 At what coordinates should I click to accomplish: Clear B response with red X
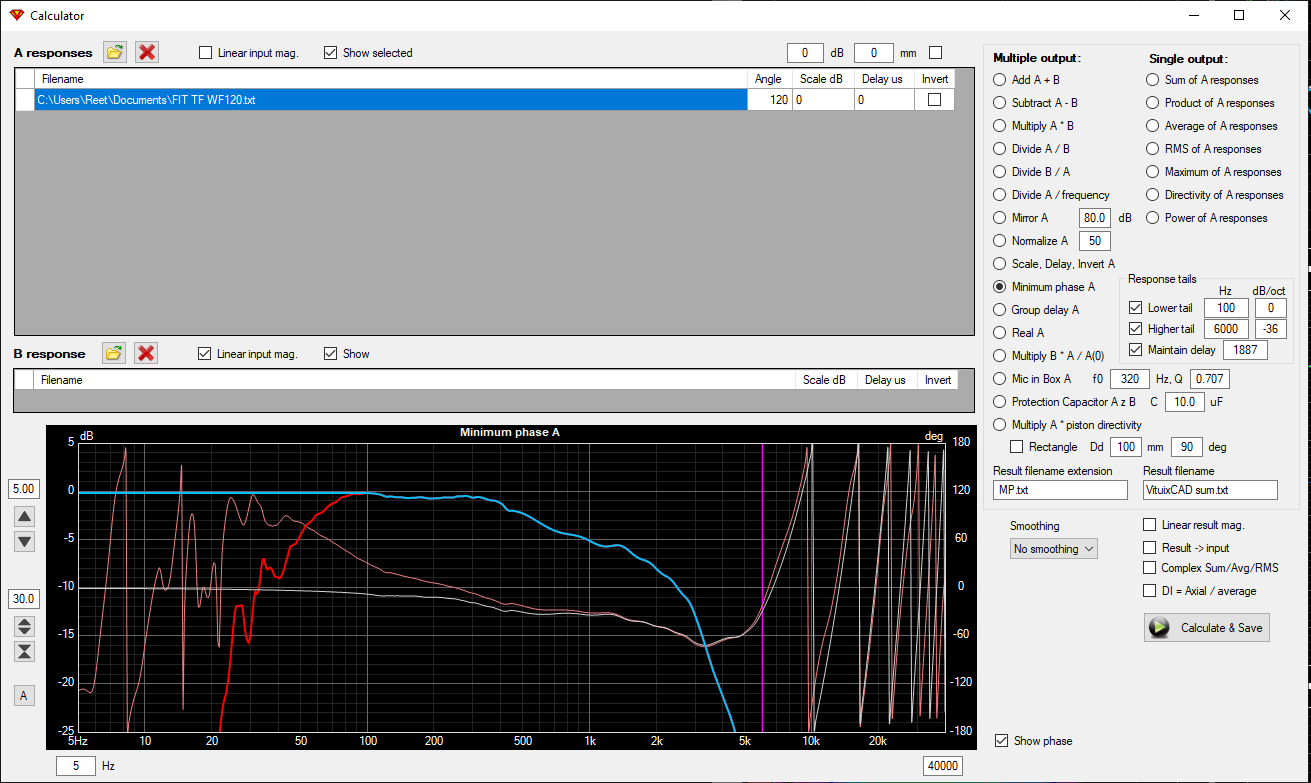(147, 353)
